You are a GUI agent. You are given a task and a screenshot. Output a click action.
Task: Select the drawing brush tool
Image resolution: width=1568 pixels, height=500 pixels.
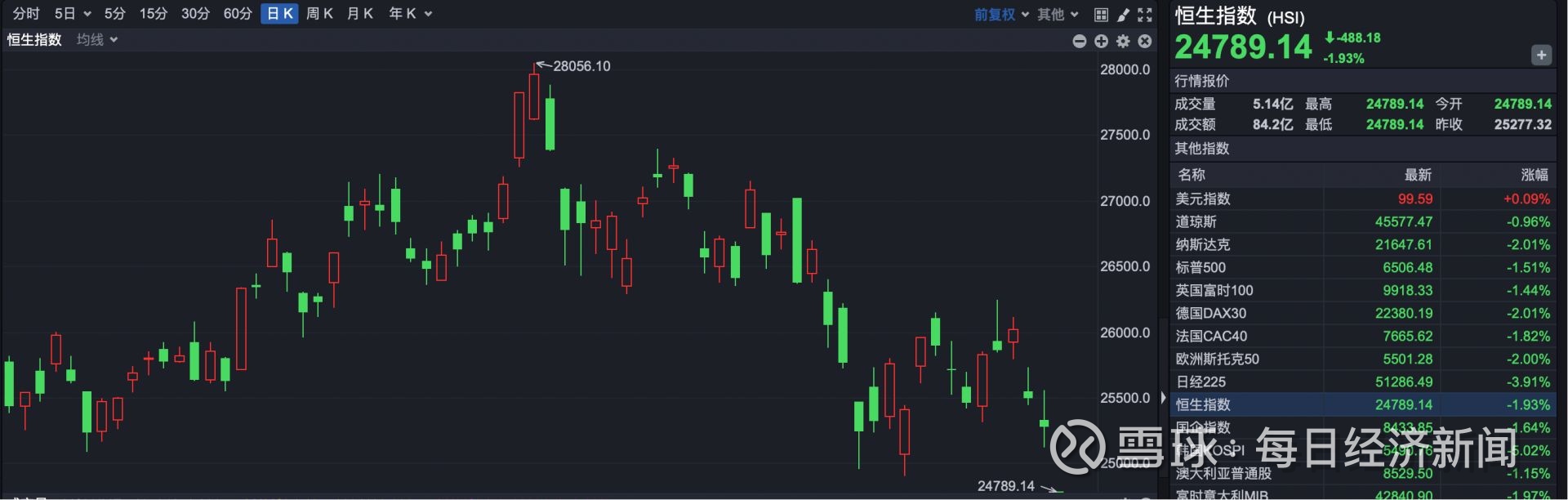[x=1124, y=15]
